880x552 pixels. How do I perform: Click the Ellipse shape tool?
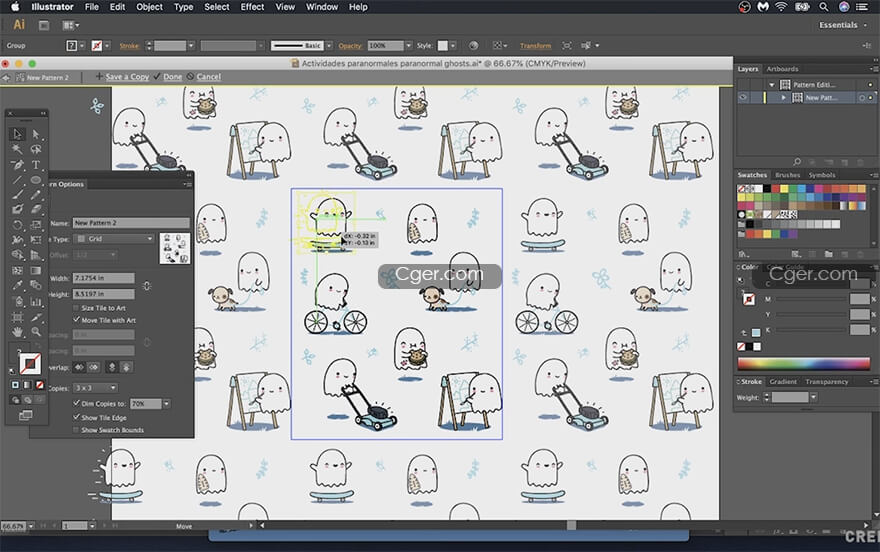36,180
